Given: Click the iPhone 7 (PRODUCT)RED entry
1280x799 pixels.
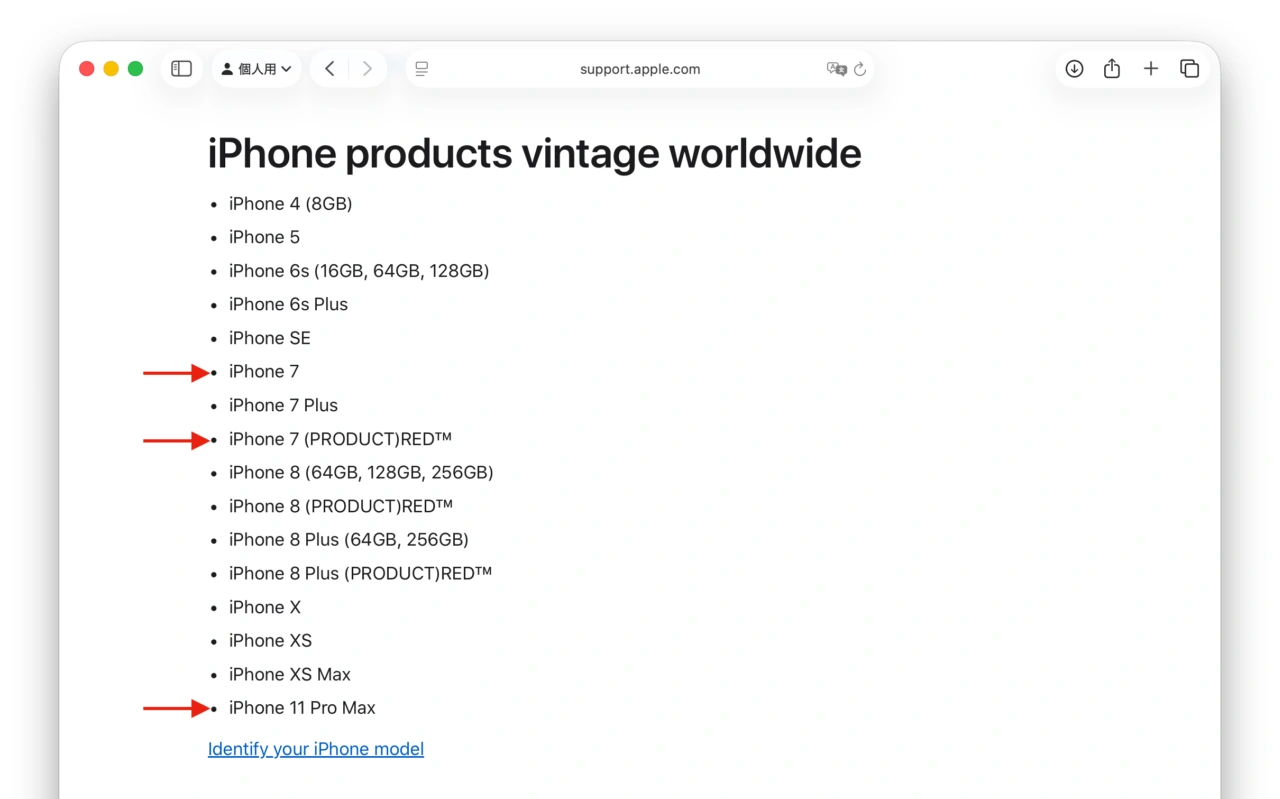Looking at the screenshot, I should [x=340, y=438].
